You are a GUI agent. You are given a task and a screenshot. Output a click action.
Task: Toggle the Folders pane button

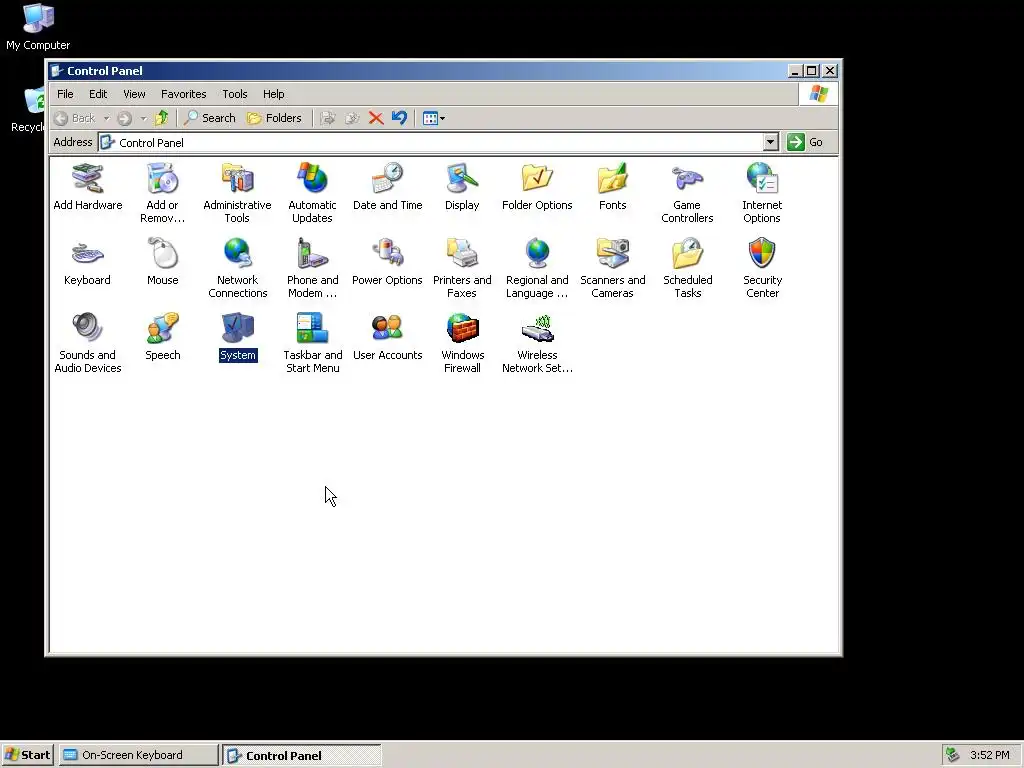(274, 118)
